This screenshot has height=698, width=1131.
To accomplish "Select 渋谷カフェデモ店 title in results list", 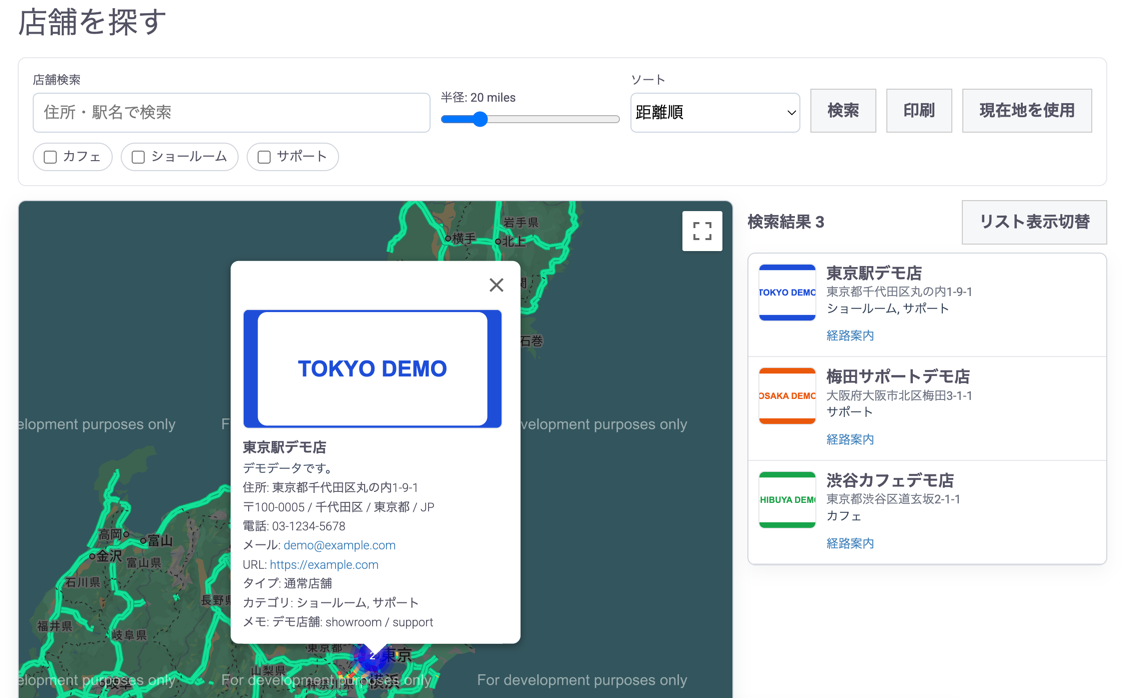I will click(x=890, y=480).
